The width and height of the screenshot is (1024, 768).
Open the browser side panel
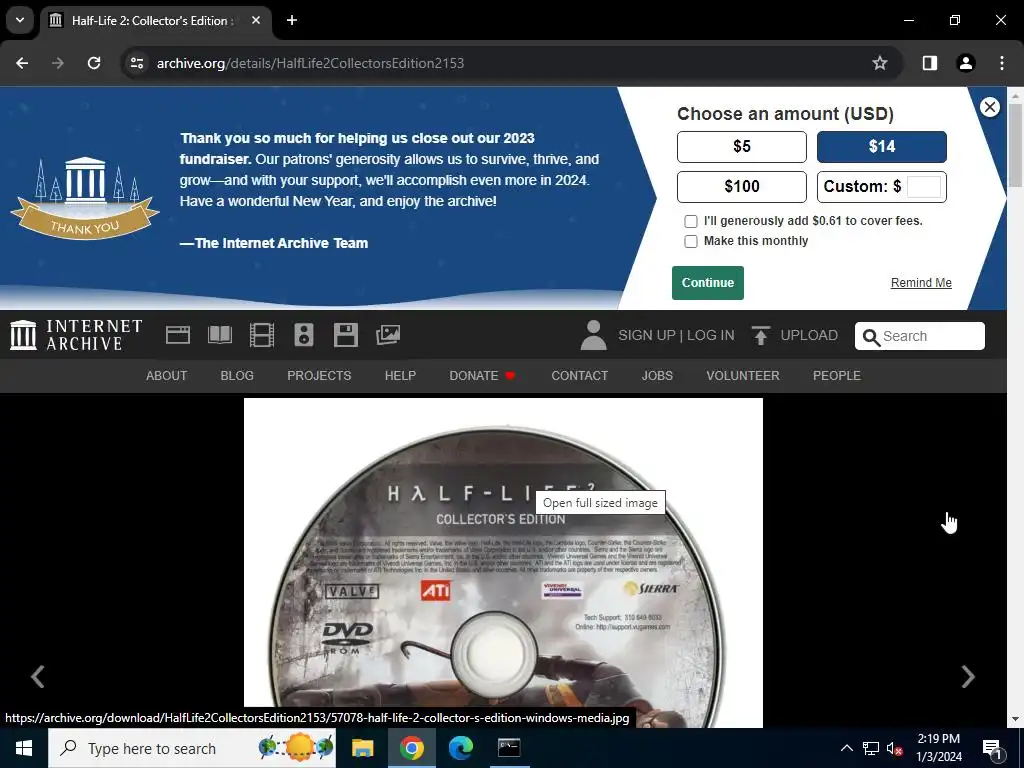point(929,63)
